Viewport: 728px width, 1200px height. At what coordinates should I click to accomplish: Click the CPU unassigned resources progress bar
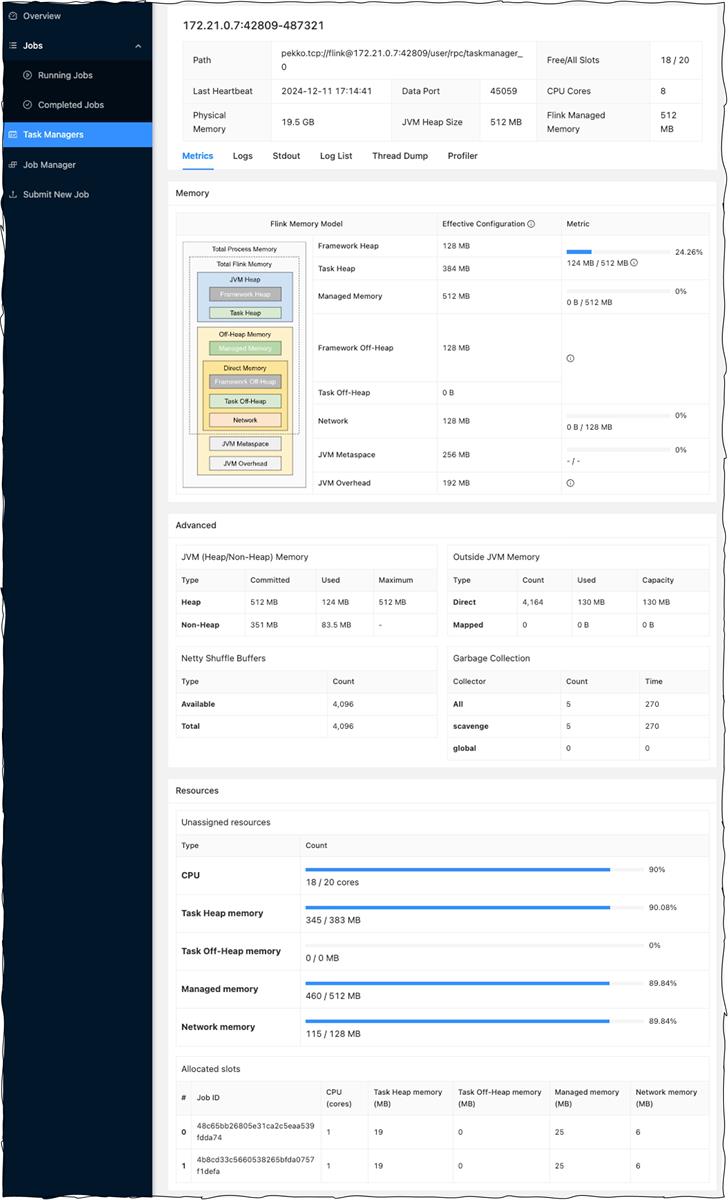[x=474, y=870]
